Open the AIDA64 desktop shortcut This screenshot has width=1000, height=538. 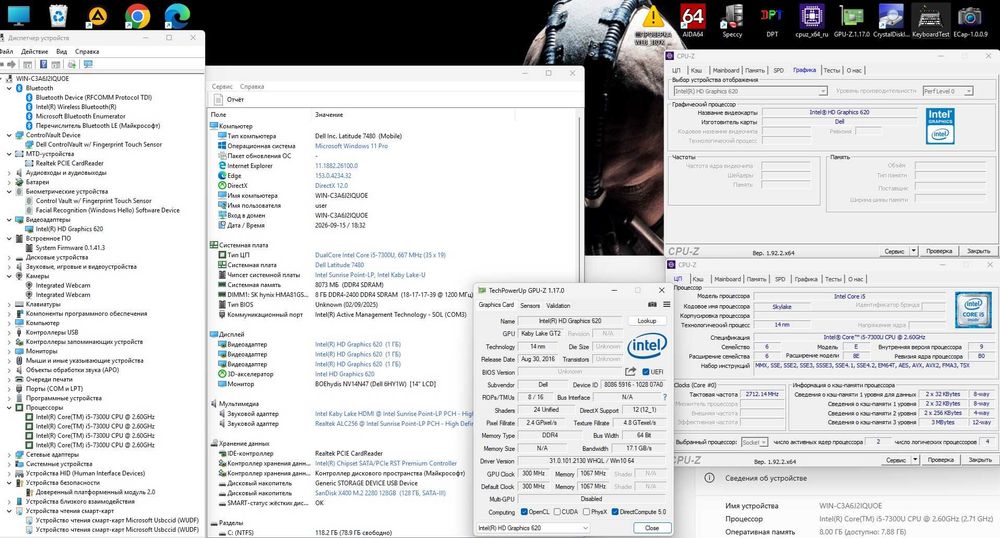[693, 20]
